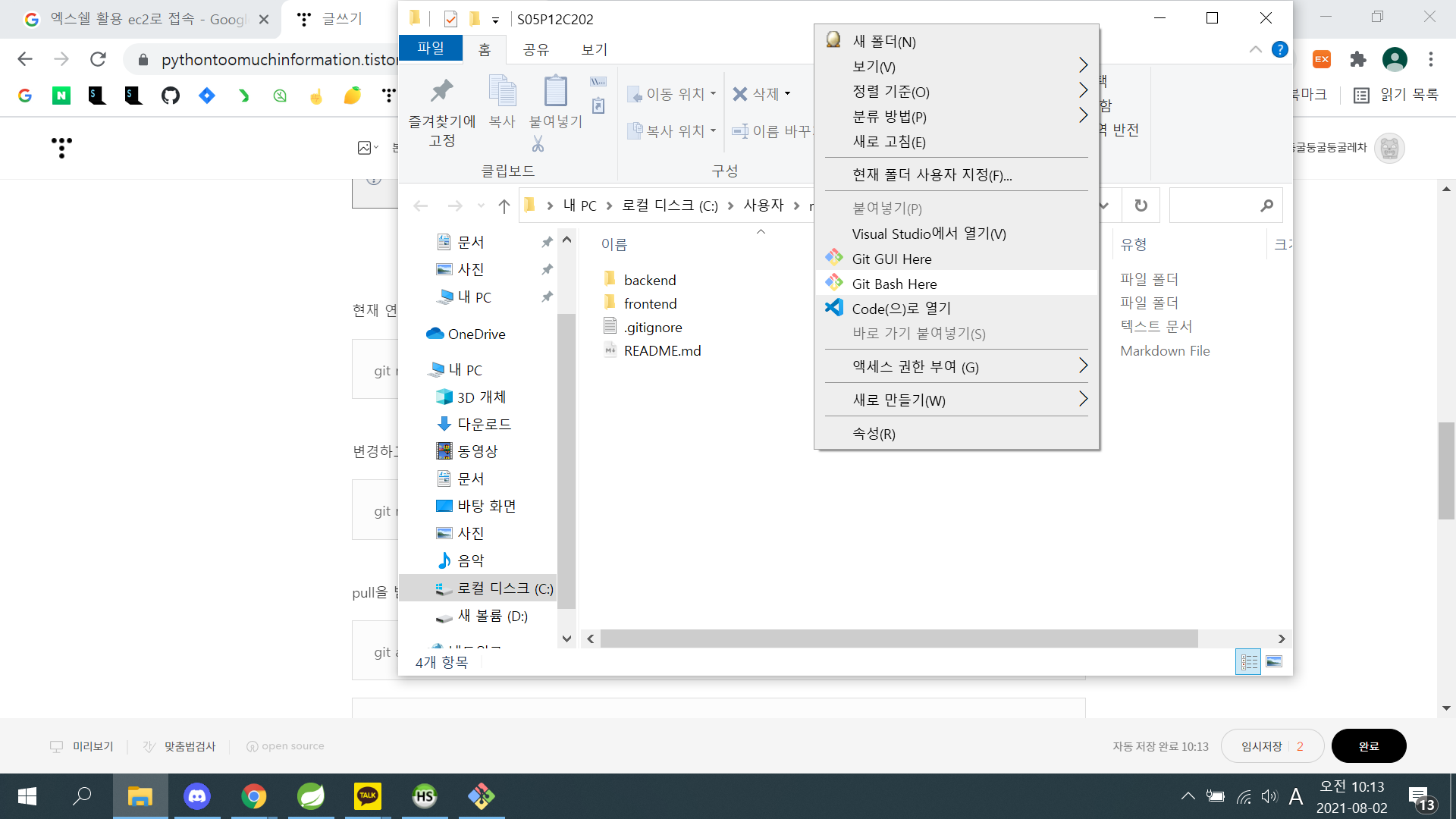The width and height of the screenshot is (1456, 819).
Task: Click the pin to Quick access icon
Action: pyautogui.click(x=441, y=92)
